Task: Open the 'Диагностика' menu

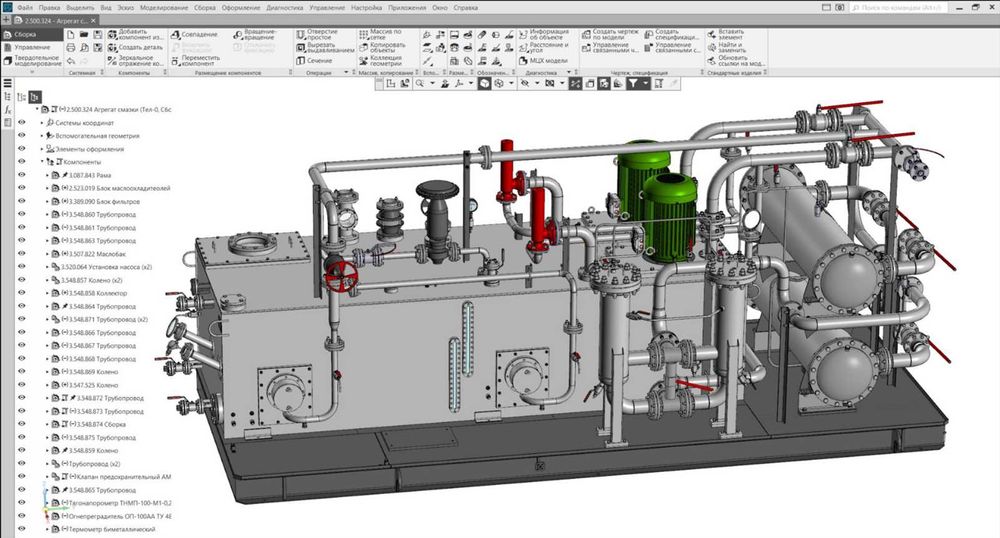Action: 283,8
